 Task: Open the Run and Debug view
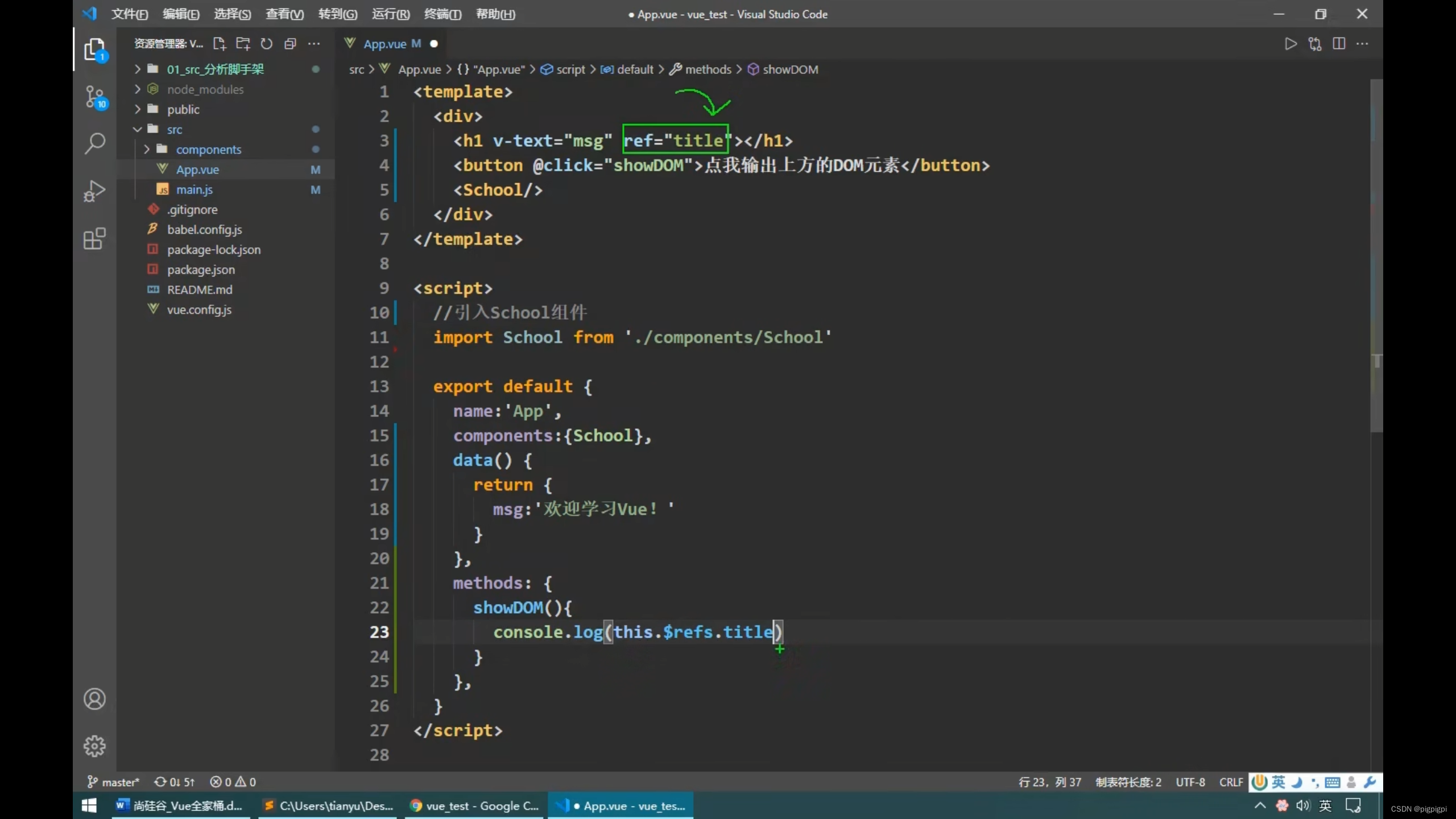[94, 192]
